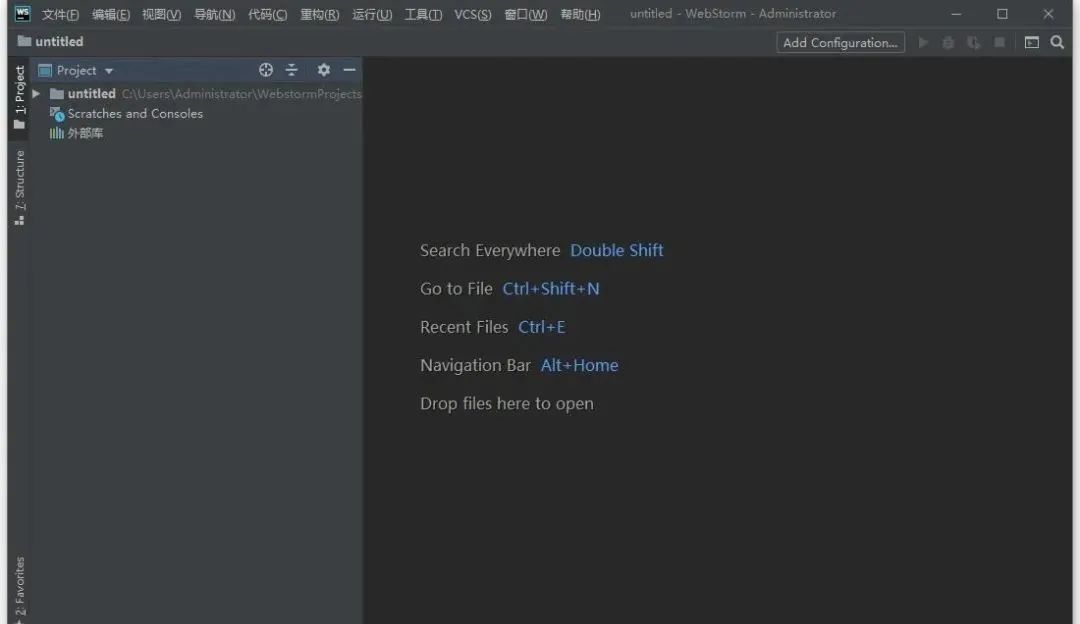Open Project panel settings gear

[x=323, y=70]
